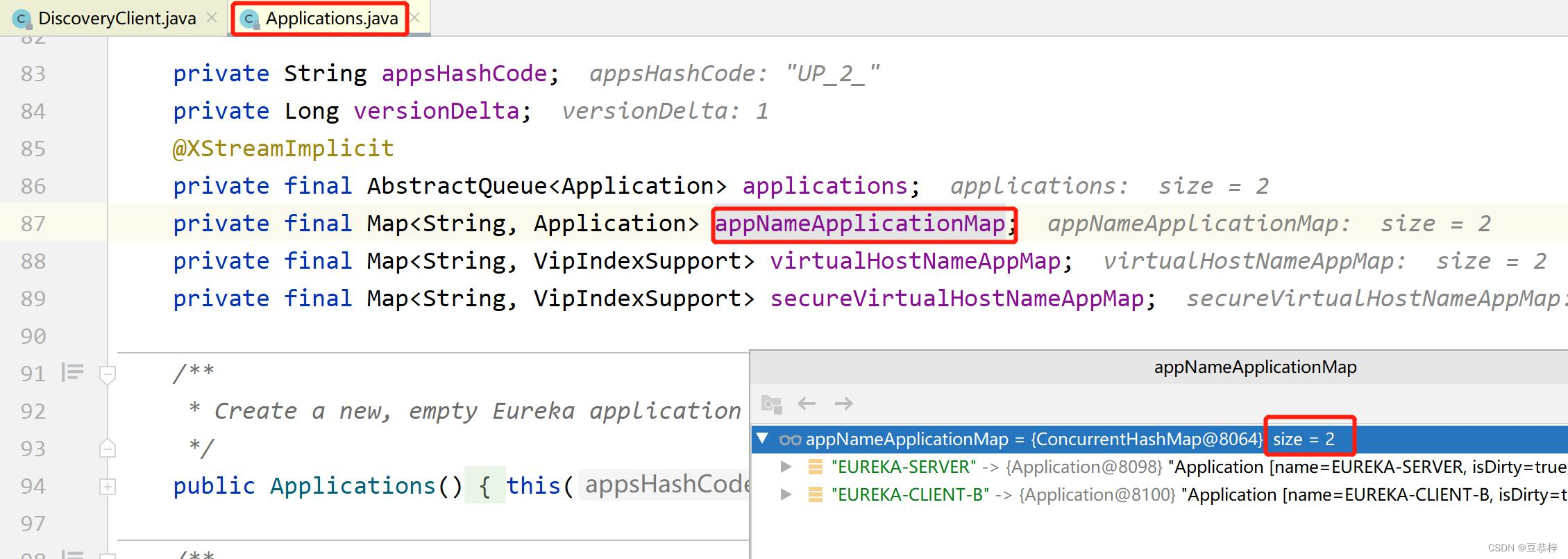The width and height of the screenshot is (1568, 559).
Task: Click the entry icon beside "EUREKA-CLIENT-B"
Action: [x=816, y=494]
